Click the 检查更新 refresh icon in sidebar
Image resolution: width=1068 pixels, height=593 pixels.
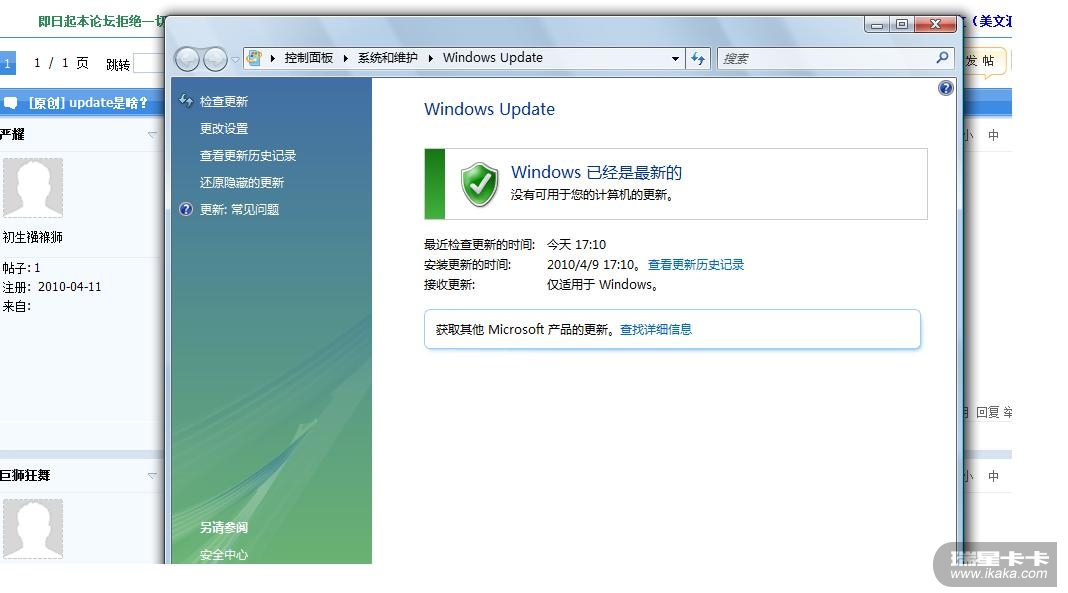[x=186, y=101]
